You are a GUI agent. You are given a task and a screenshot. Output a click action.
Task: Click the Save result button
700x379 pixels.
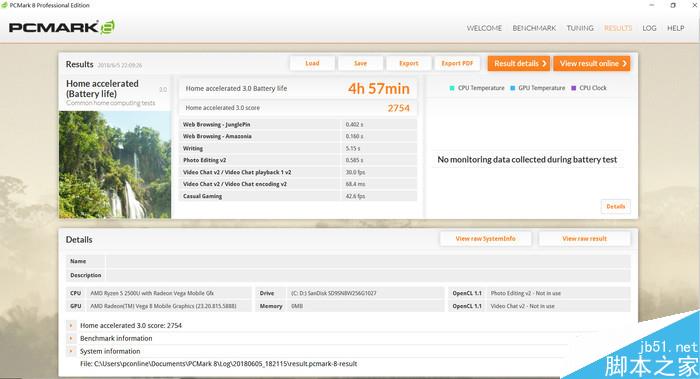tap(360, 63)
